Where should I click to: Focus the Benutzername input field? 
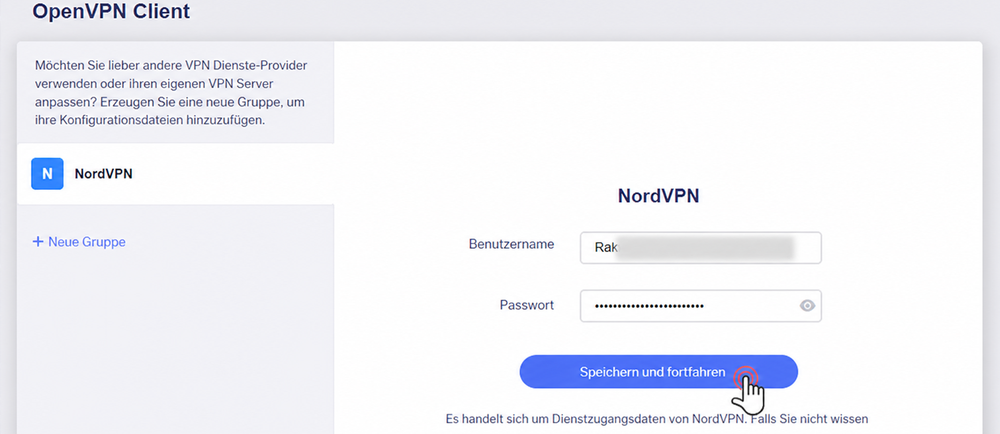click(700, 247)
